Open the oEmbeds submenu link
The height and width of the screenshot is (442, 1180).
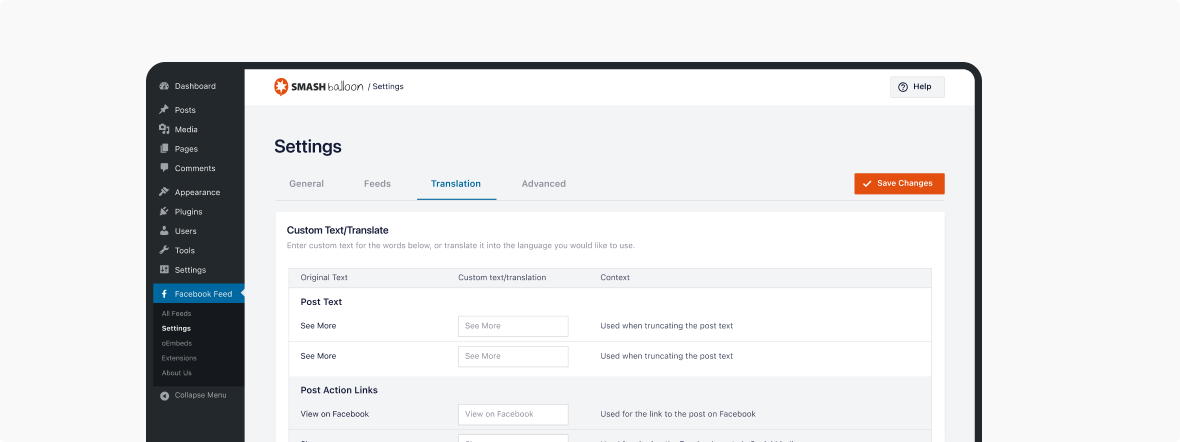coord(177,343)
